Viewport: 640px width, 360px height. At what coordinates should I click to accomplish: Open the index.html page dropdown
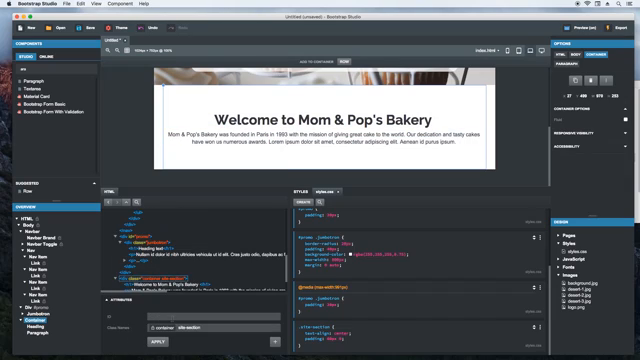point(487,51)
